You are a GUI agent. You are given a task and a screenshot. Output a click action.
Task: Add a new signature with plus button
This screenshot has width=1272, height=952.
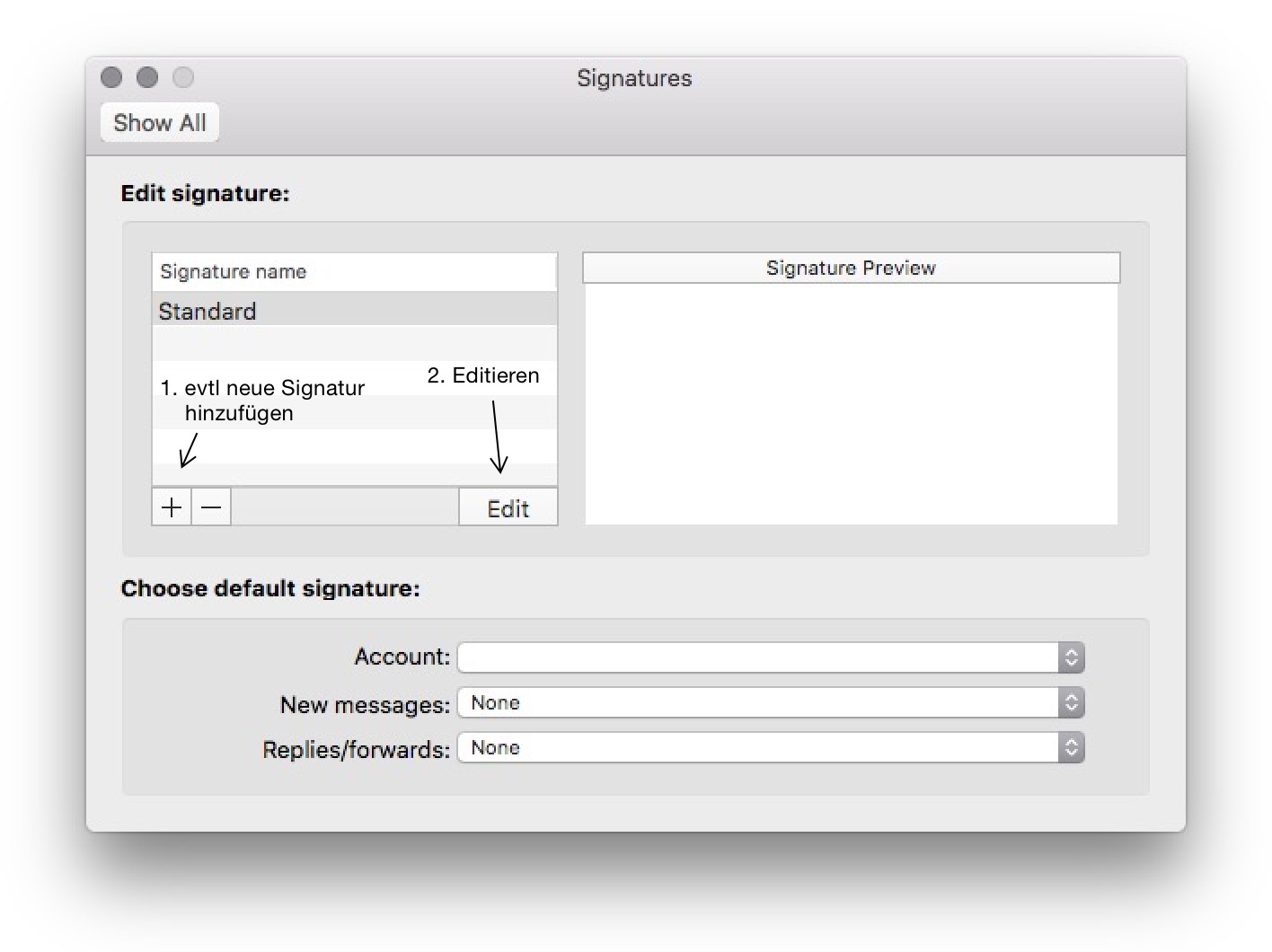coord(171,507)
